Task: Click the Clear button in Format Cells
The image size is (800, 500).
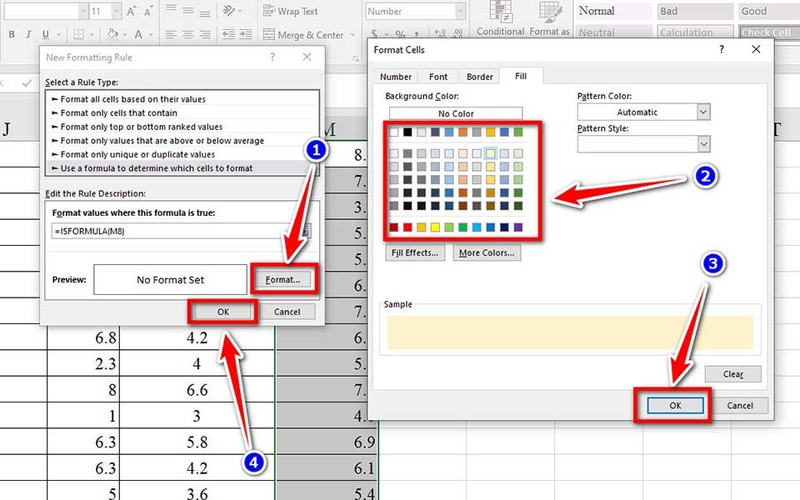Action: [733, 374]
